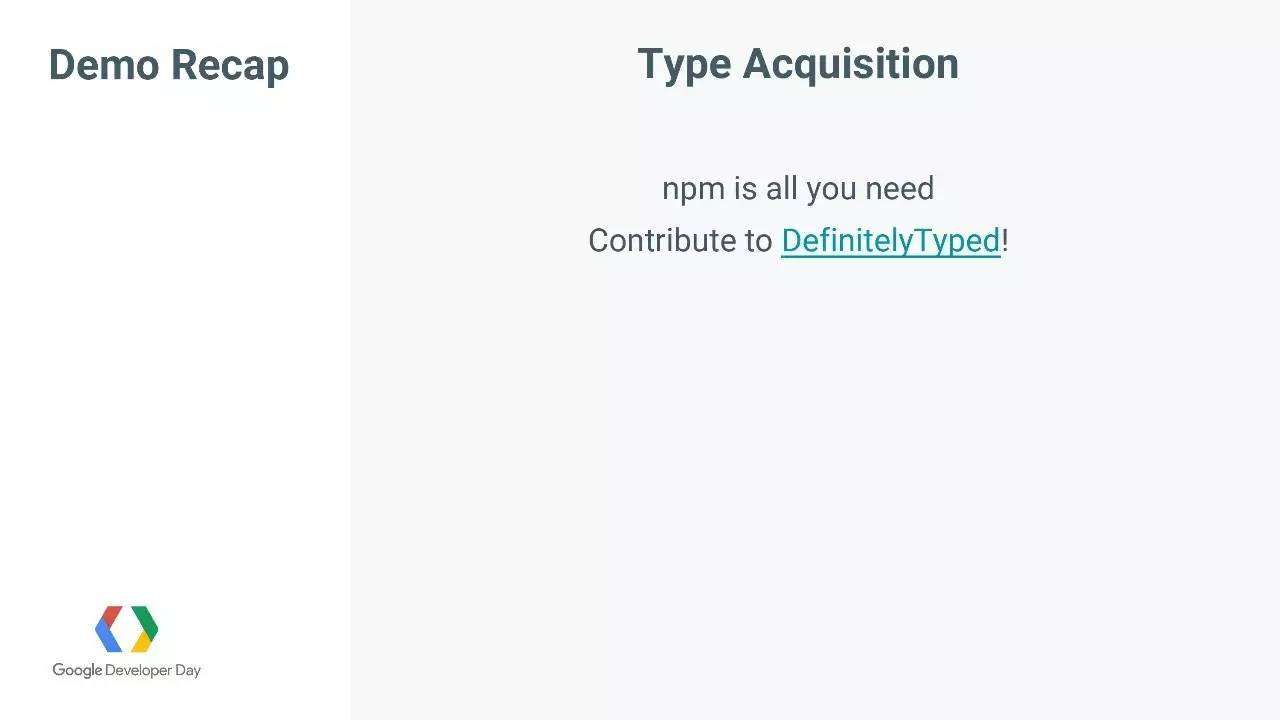This screenshot has width=1280, height=720.
Task: Select the word "Recap" in sidebar heading
Action: 230,67
